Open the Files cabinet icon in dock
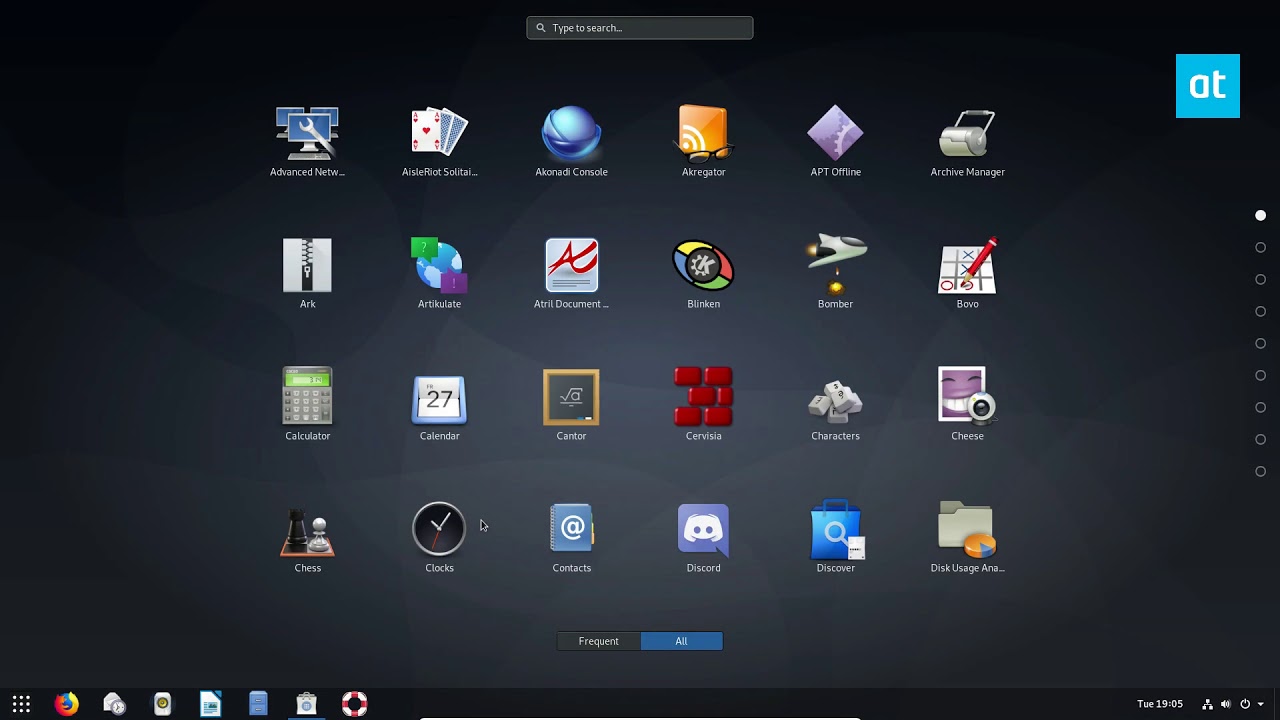Image resolution: width=1280 pixels, height=720 pixels. pos(258,704)
